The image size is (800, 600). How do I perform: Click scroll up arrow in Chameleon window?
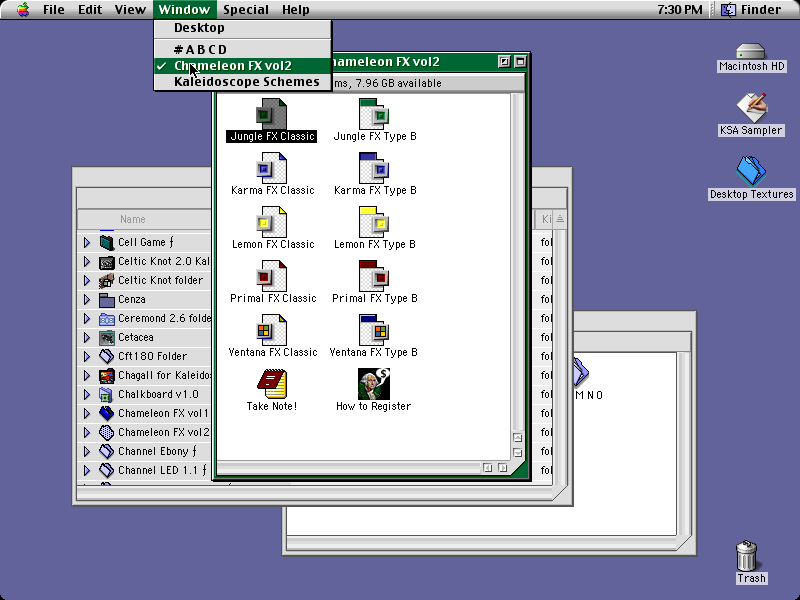coord(517,438)
